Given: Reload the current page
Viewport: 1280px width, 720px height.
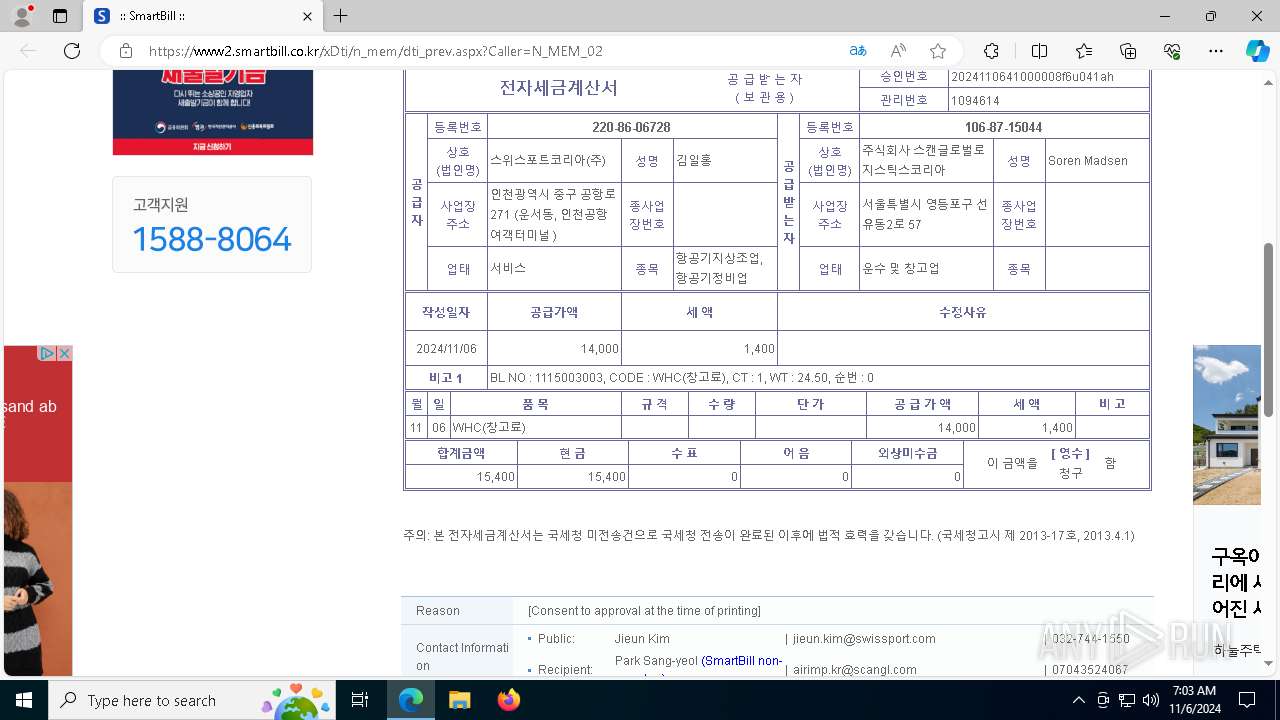Looking at the screenshot, I should point(72,51).
